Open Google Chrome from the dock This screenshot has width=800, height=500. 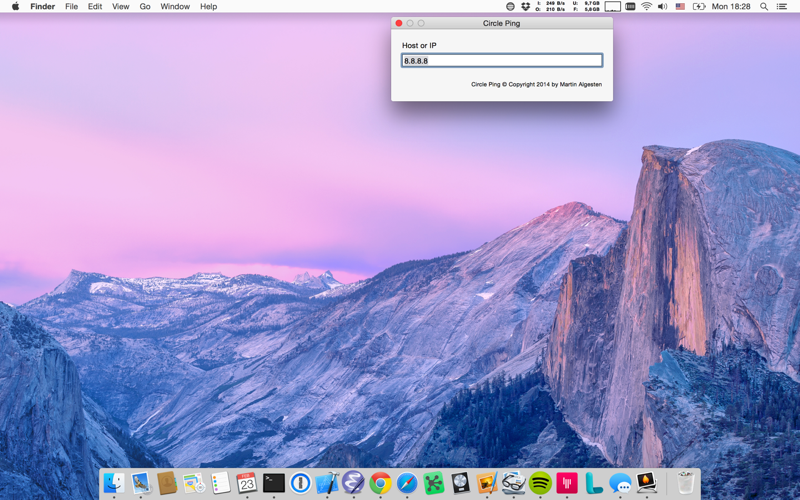pyautogui.click(x=381, y=483)
